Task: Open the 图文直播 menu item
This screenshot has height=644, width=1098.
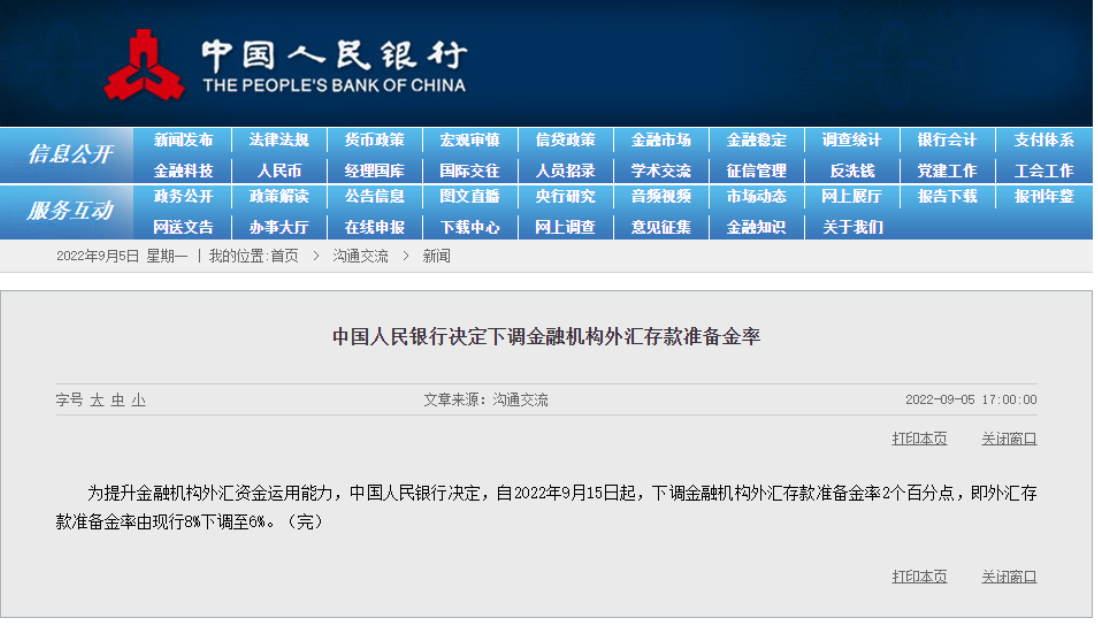Action: pyautogui.click(x=470, y=197)
